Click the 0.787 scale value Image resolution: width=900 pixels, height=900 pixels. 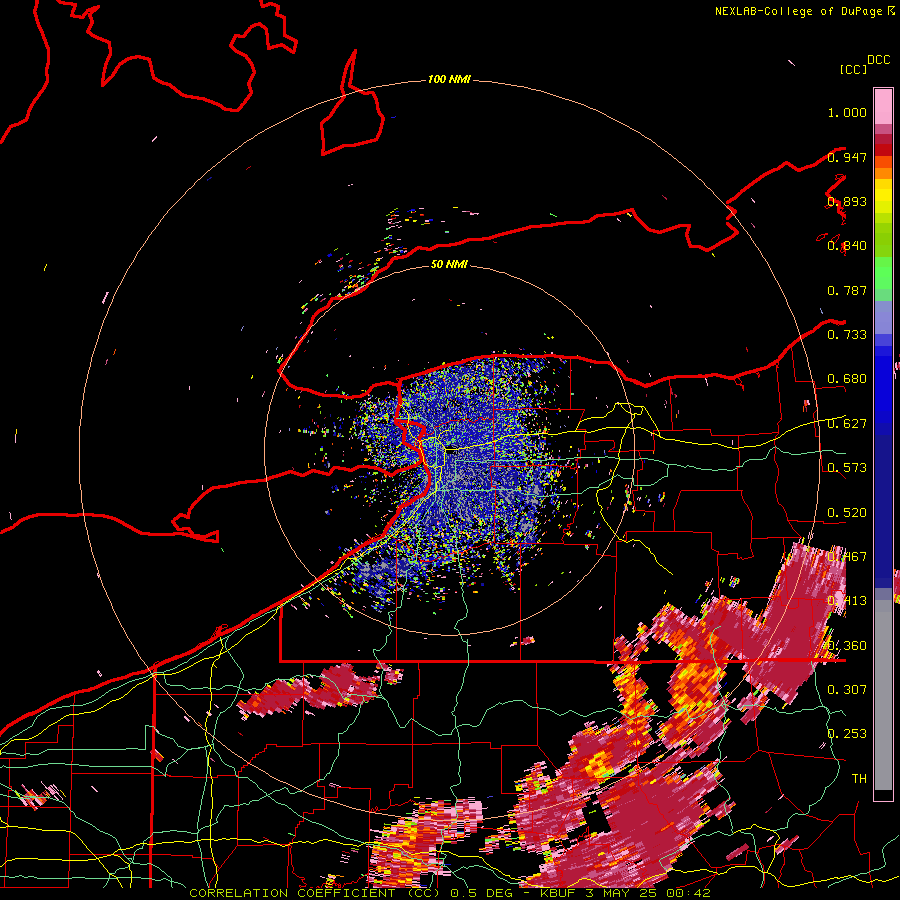point(847,290)
